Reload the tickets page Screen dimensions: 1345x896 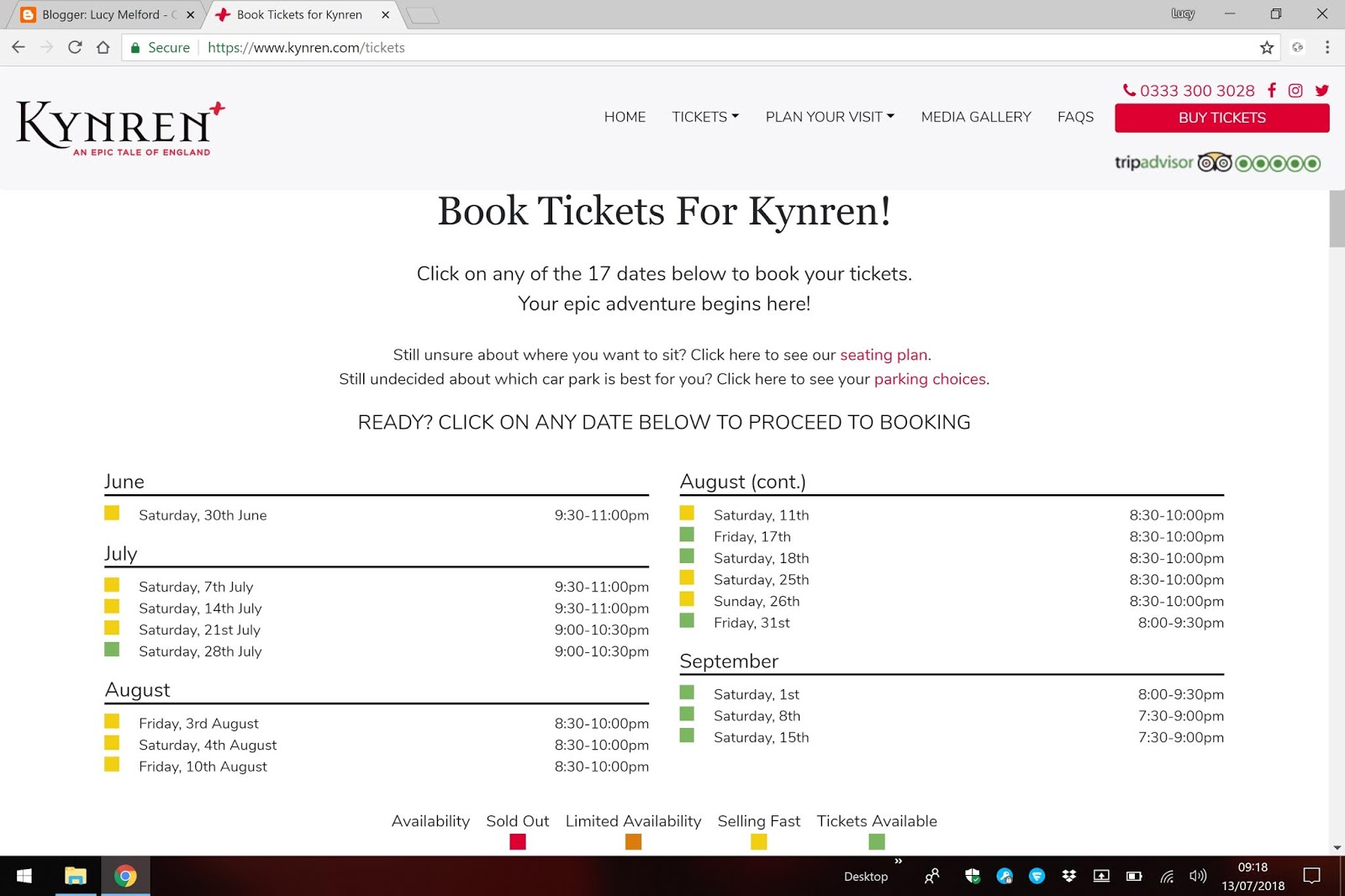[75, 47]
